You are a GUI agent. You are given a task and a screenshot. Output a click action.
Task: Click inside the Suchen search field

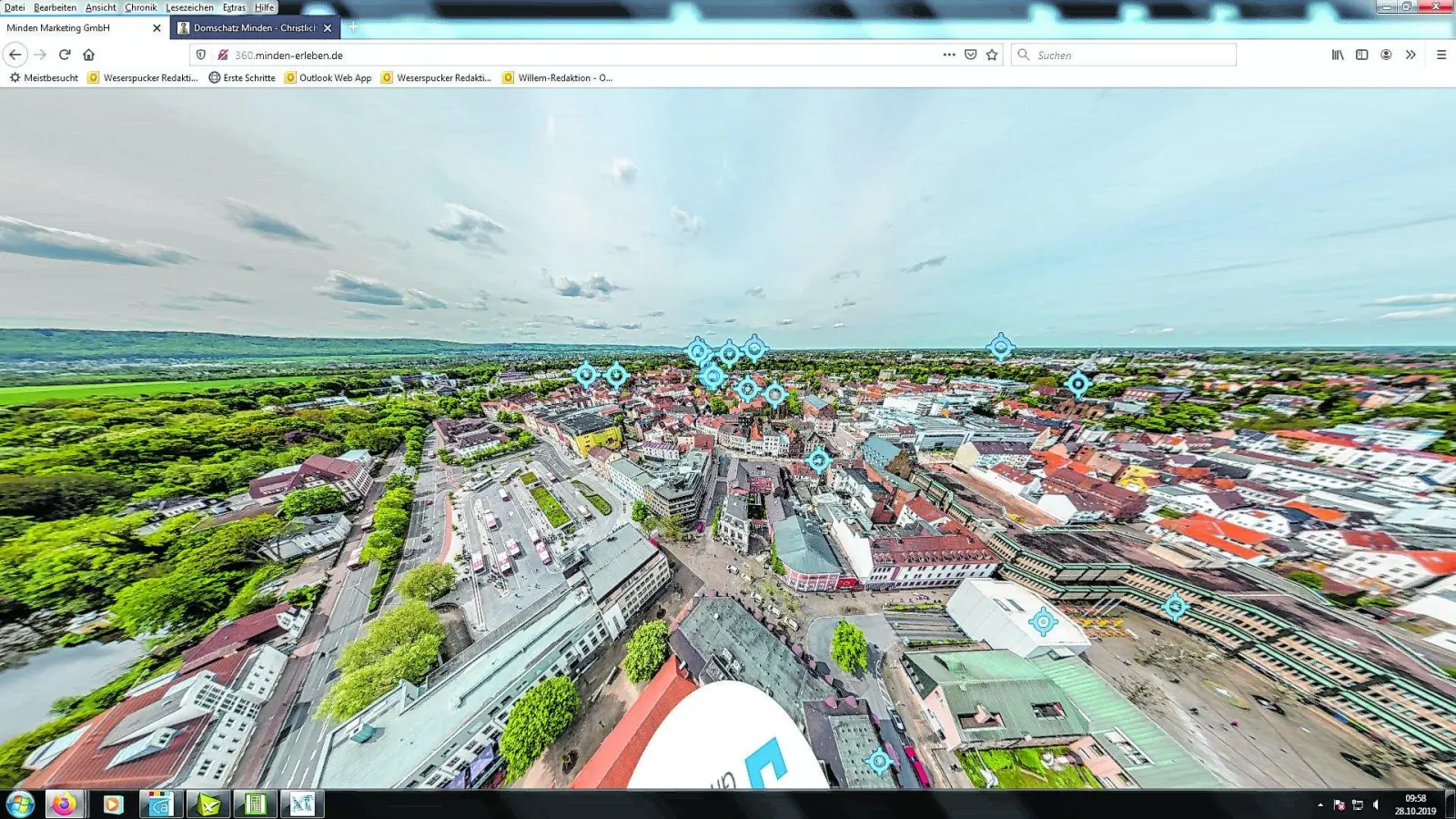point(1124,55)
